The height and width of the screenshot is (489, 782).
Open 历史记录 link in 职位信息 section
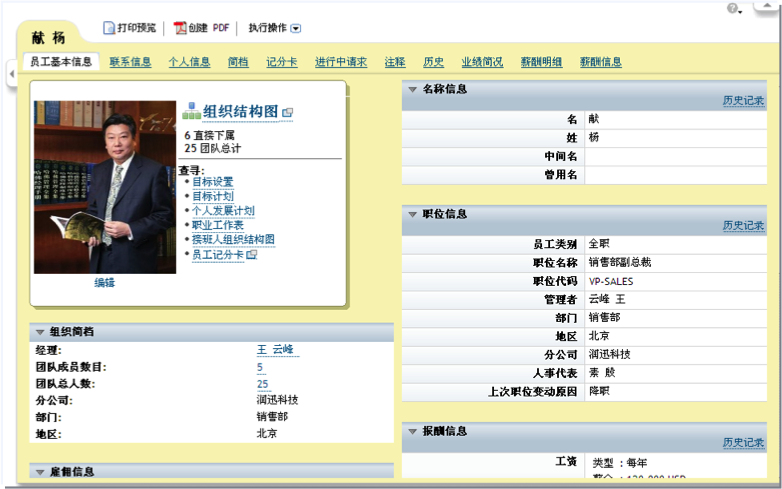click(x=743, y=226)
